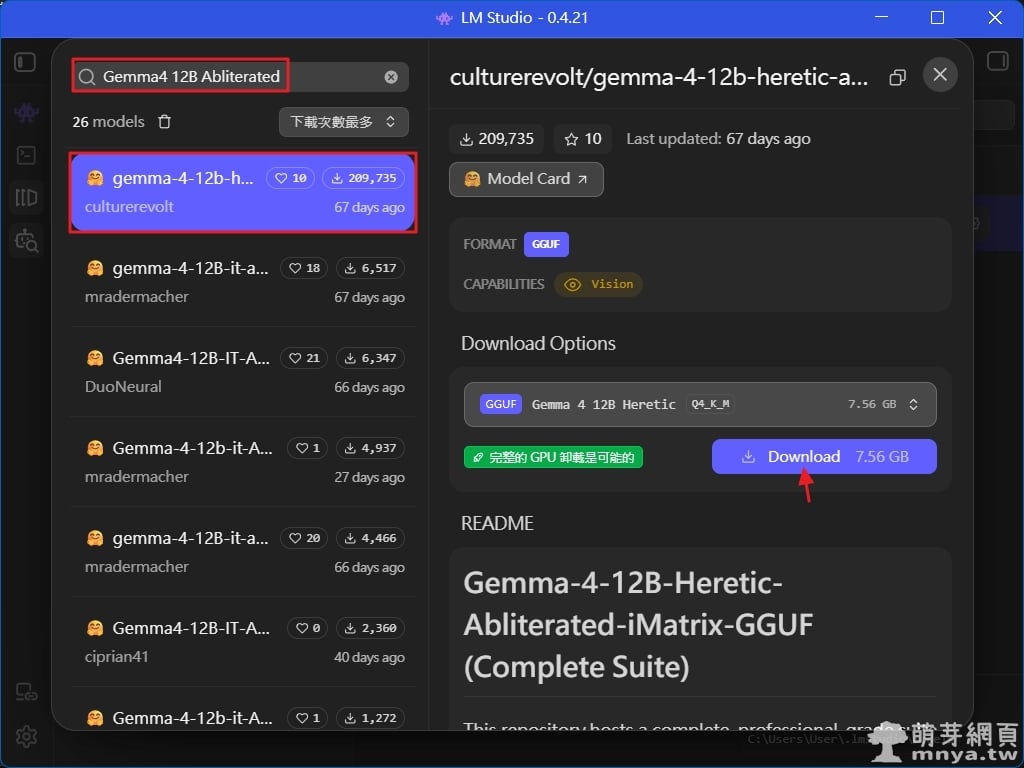Open the Model Card link
This screenshot has height=768, width=1024.
pos(526,179)
